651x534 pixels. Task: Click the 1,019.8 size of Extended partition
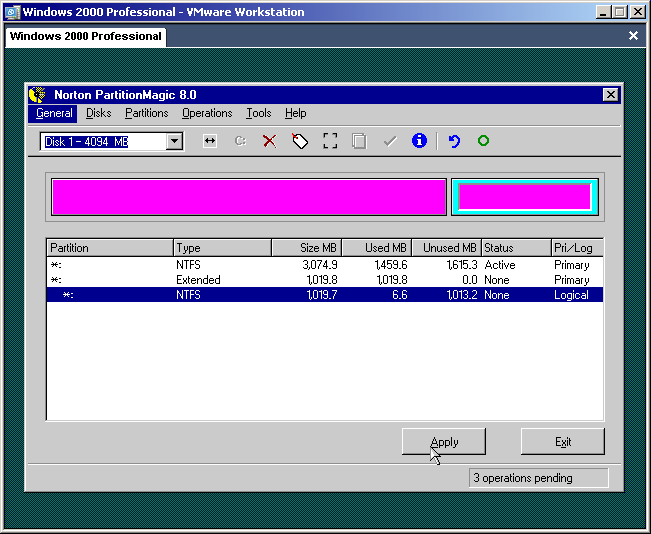pos(322,280)
